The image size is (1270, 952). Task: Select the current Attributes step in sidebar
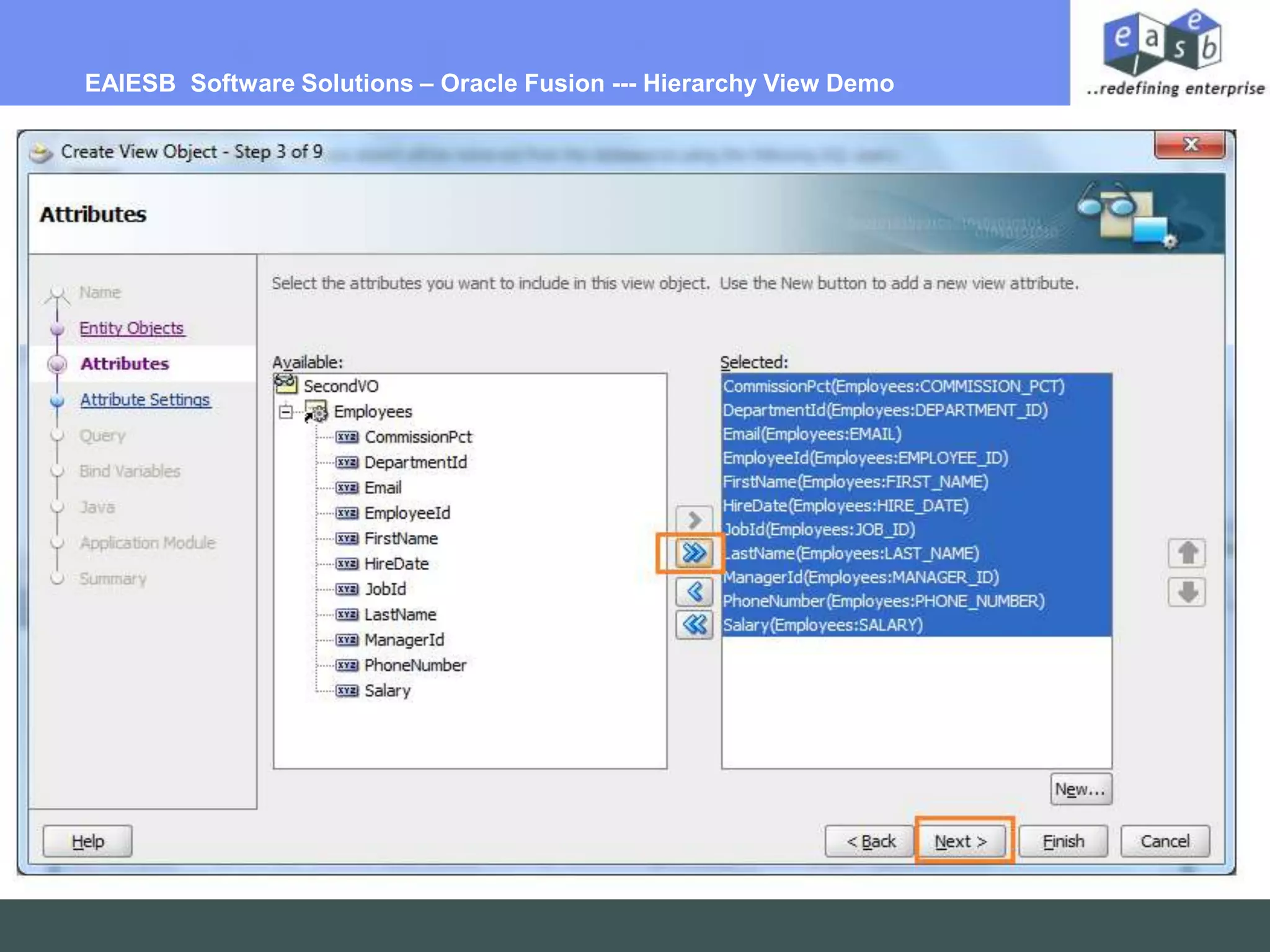[x=125, y=364]
